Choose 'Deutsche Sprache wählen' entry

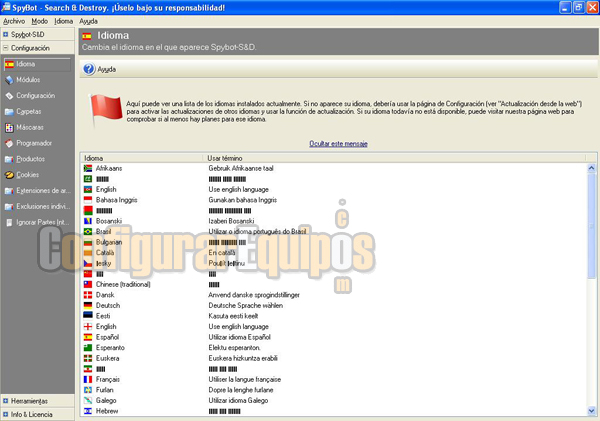pos(246,305)
